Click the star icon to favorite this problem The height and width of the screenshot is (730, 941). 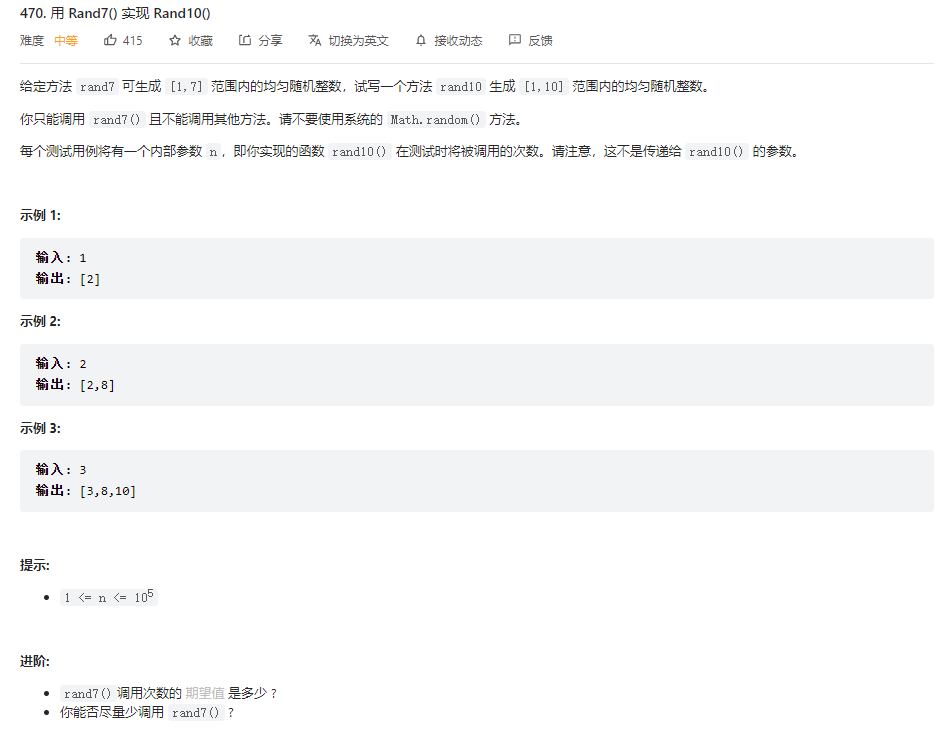[x=175, y=40]
